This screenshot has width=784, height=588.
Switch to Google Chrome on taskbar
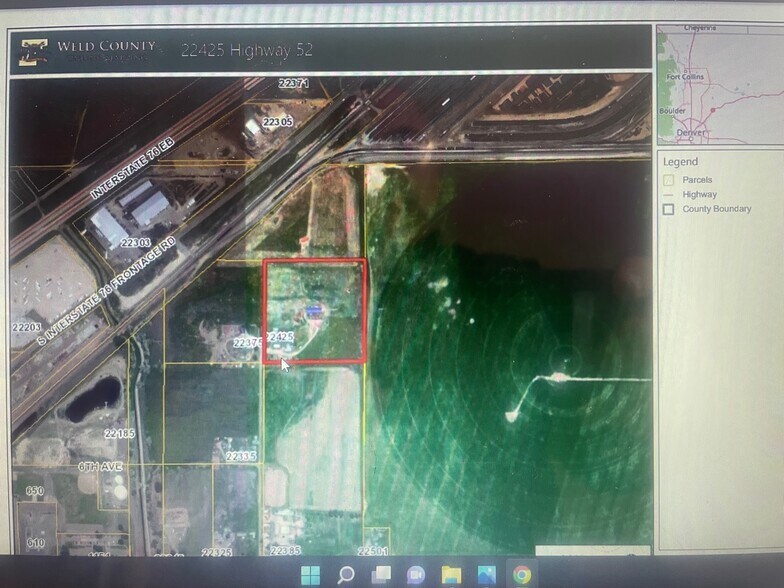(x=521, y=574)
